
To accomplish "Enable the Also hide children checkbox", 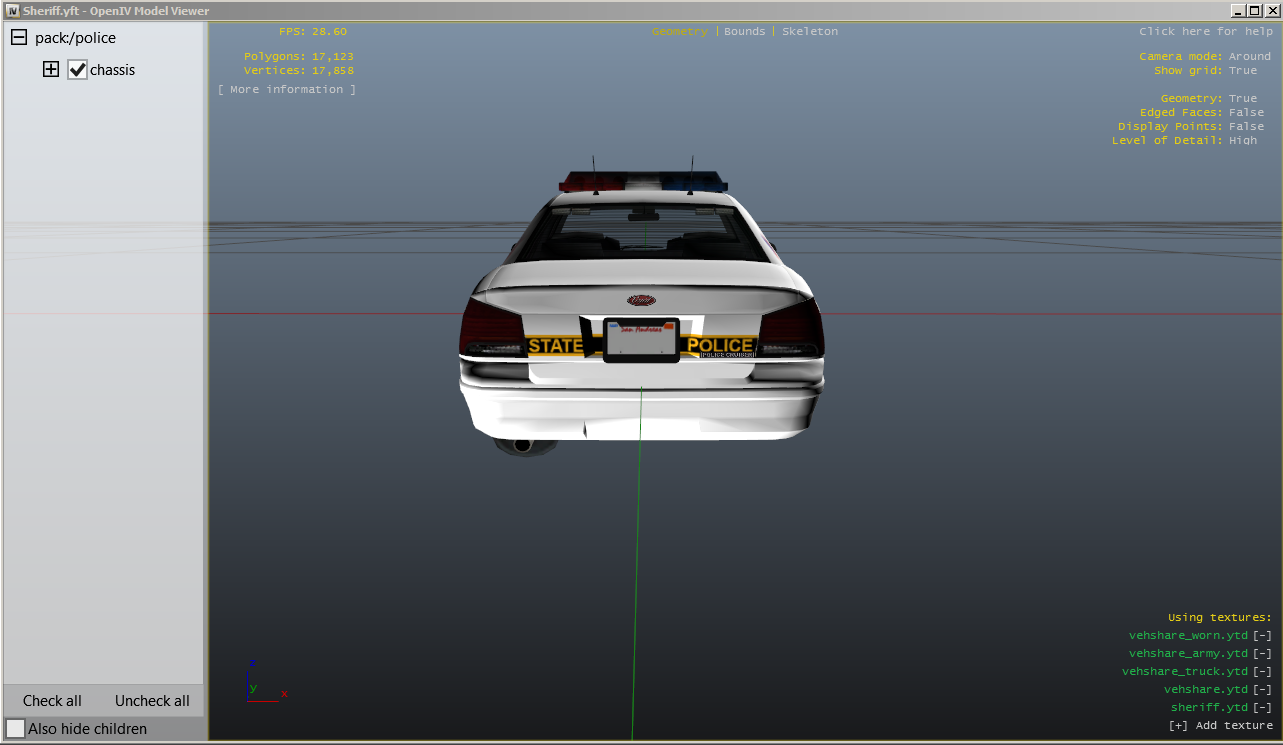I will click(16, 729).
